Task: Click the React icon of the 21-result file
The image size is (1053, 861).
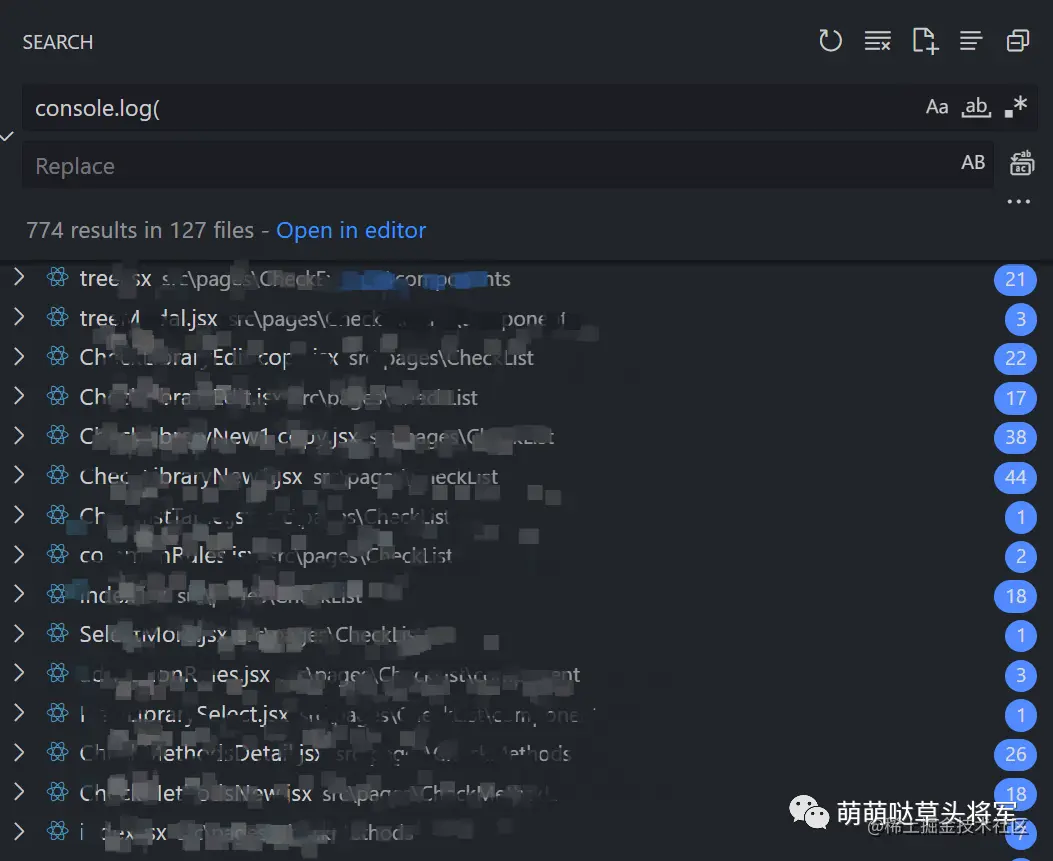Action: click(58, 277)
